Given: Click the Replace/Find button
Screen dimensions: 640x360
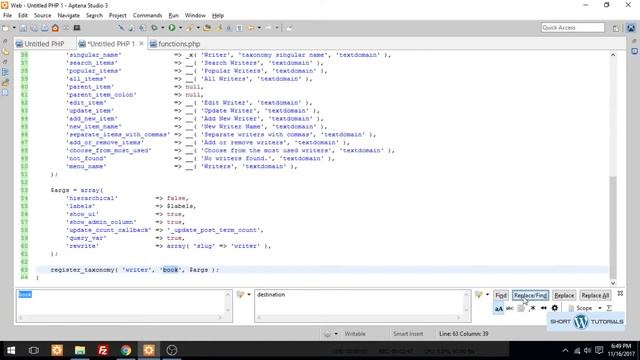Looking at the screenshot, I should (x=530, y=295).
